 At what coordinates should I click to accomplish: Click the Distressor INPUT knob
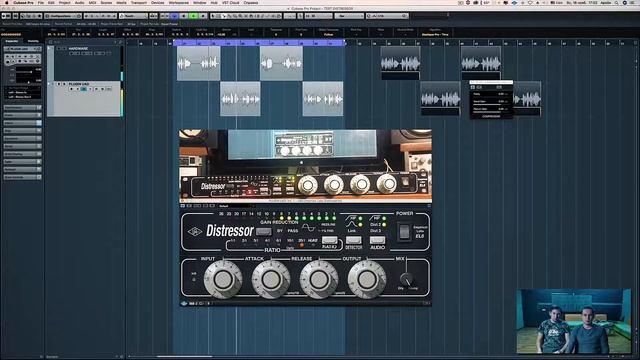pos(223,279)
